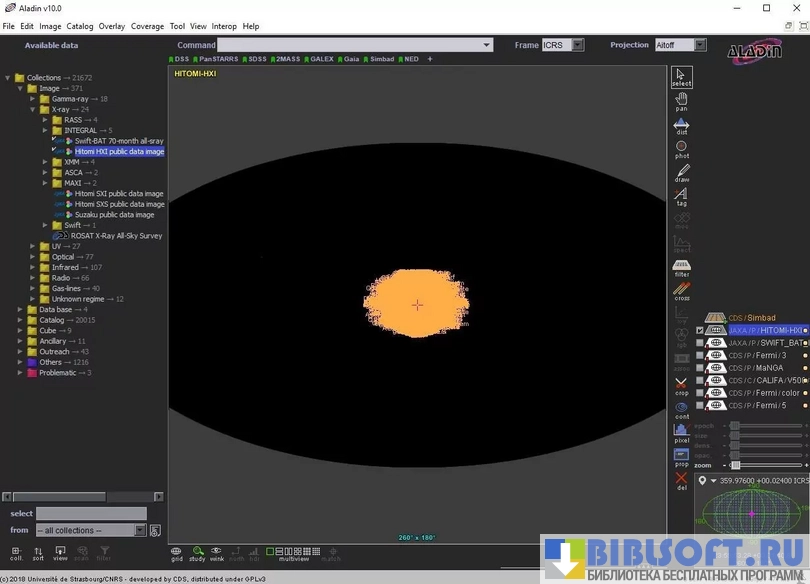This screenshot has width=810, height=584.
Task: Click the tag annotation tool
Action: pos(681,197)
